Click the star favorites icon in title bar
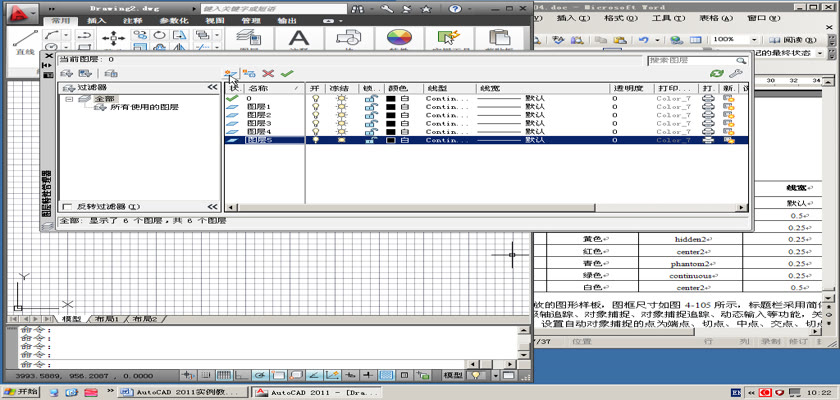The height and width of the screenshot is (400, 840). [426, 9]
